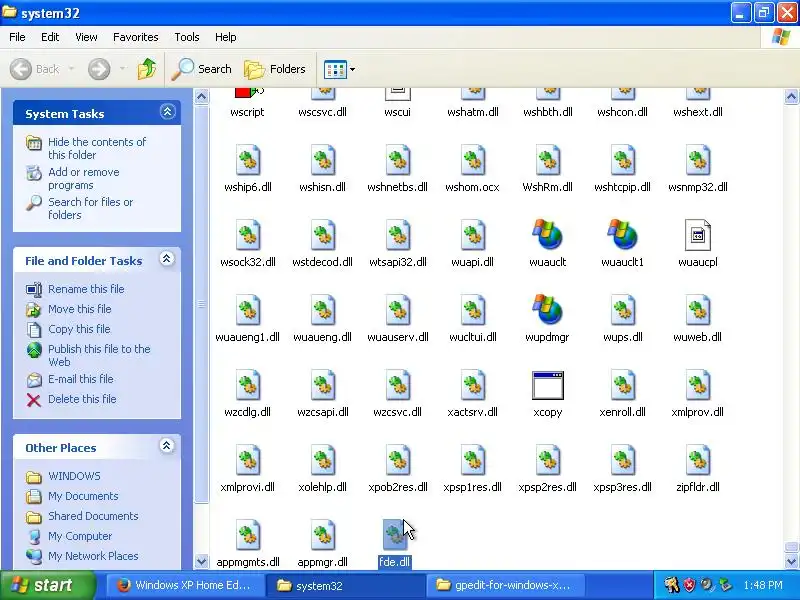This screenshot has width=800, height=600.
Task: Click Rename this file link
Action: (x=86, y=289)
